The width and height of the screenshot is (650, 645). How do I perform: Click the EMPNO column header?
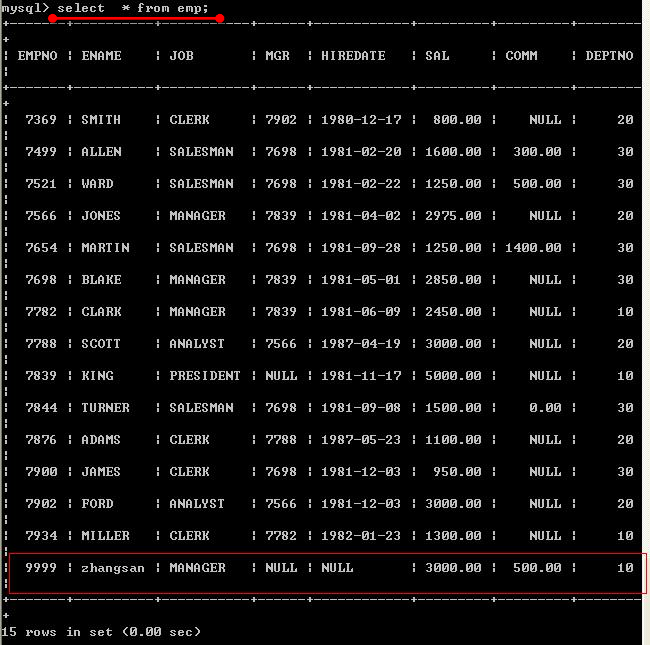click(x=37, y=56)
